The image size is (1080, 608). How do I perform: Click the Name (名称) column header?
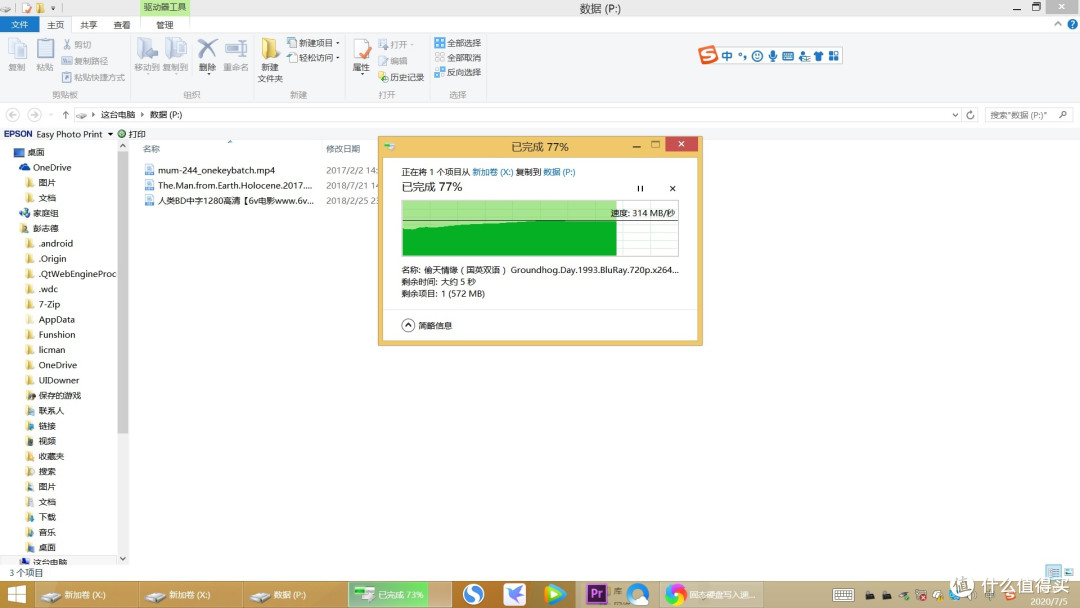(x=152, y=149)
